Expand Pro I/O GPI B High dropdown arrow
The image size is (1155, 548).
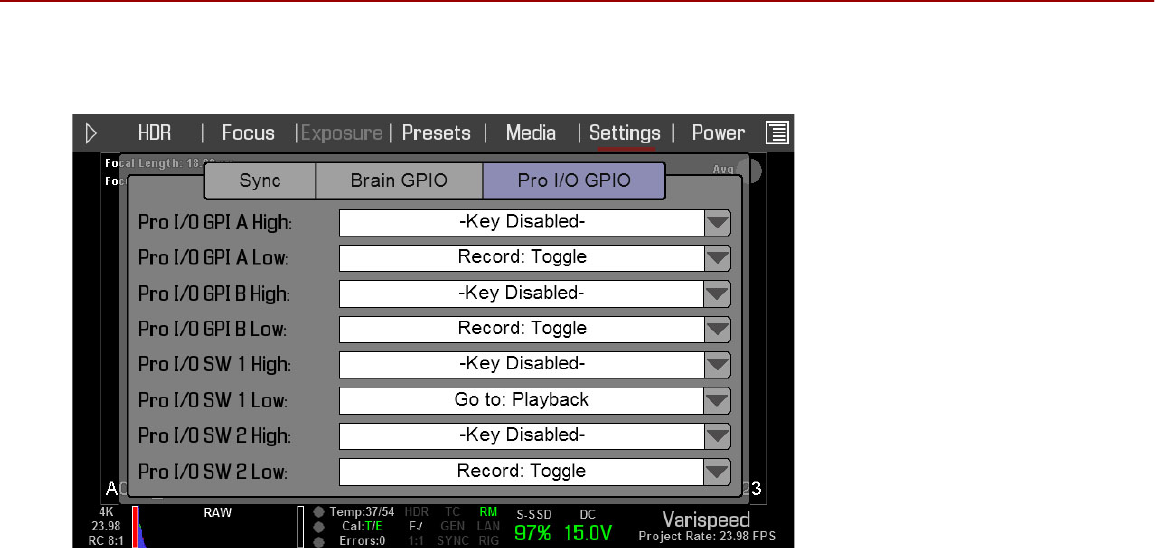(717, 294)
